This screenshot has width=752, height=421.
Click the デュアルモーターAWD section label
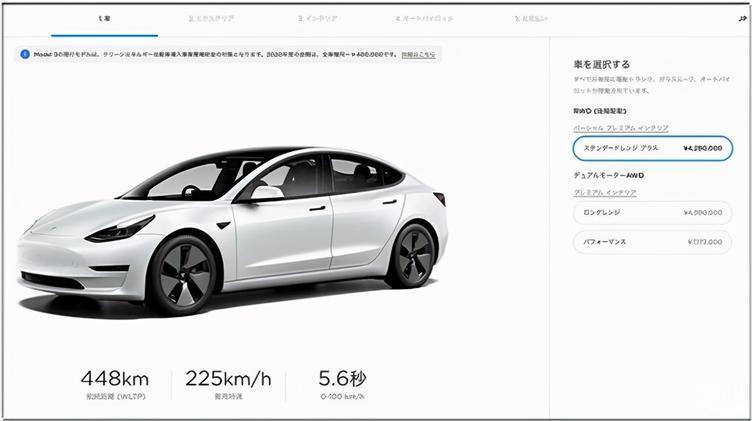click(x=609, y=175)
